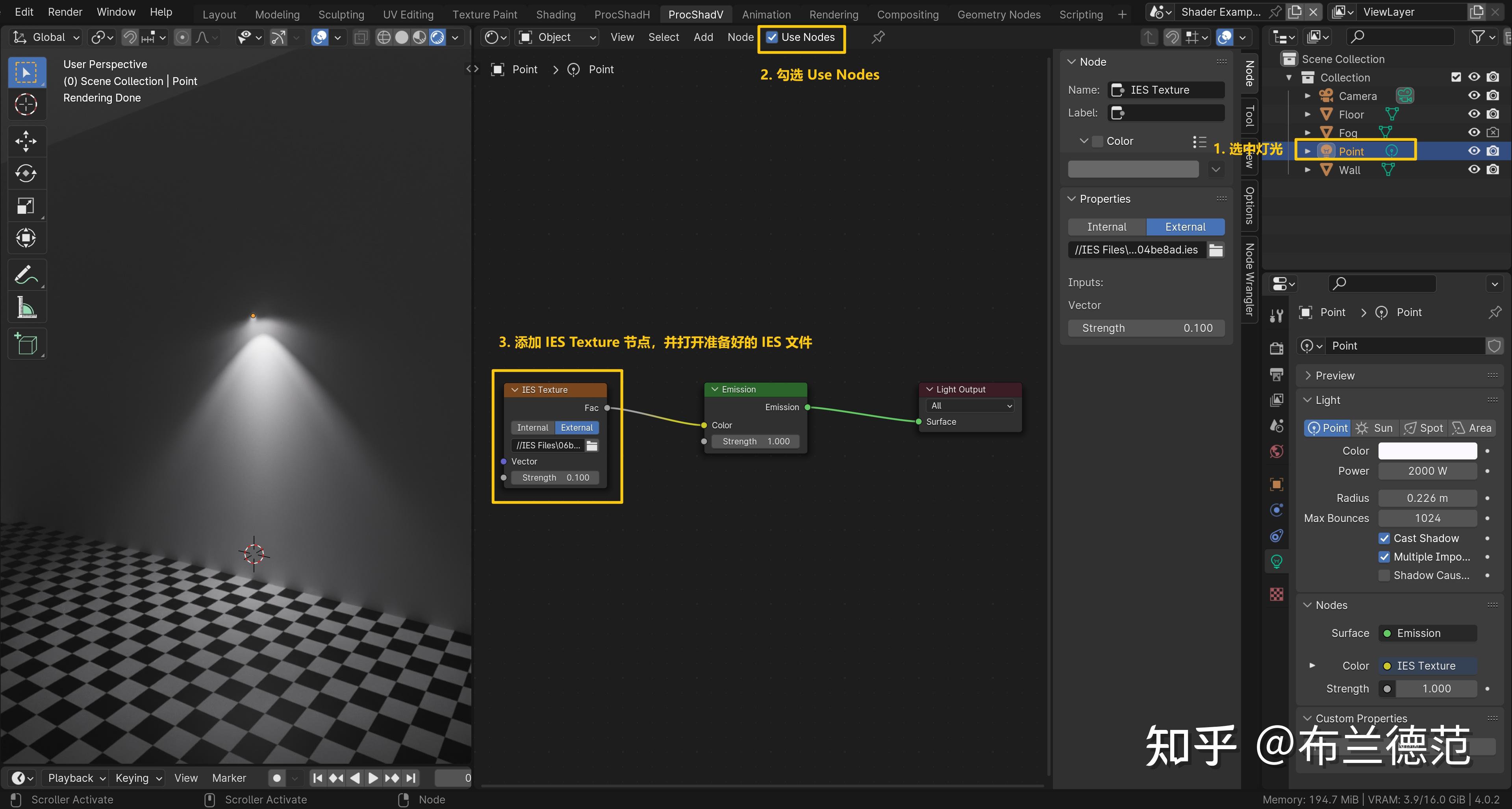
Task: Open the Render menu
Action: pos(65,12)
